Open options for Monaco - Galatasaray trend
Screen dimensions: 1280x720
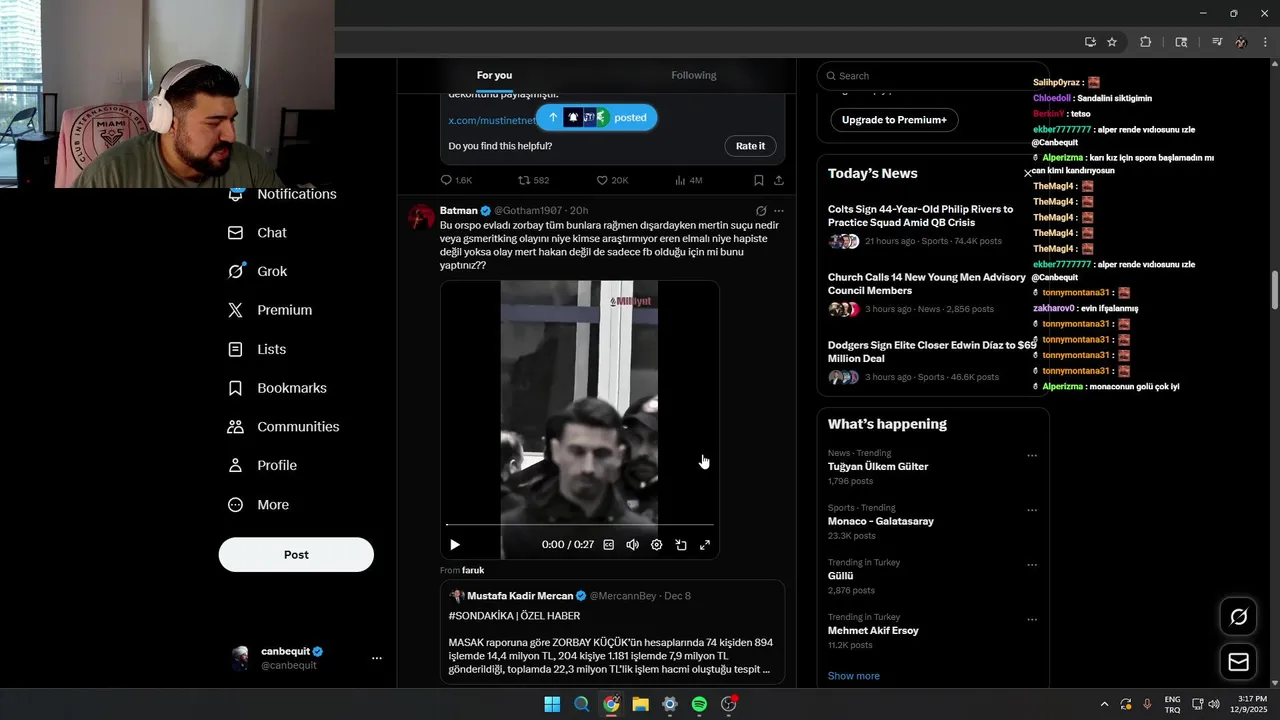1032,510
